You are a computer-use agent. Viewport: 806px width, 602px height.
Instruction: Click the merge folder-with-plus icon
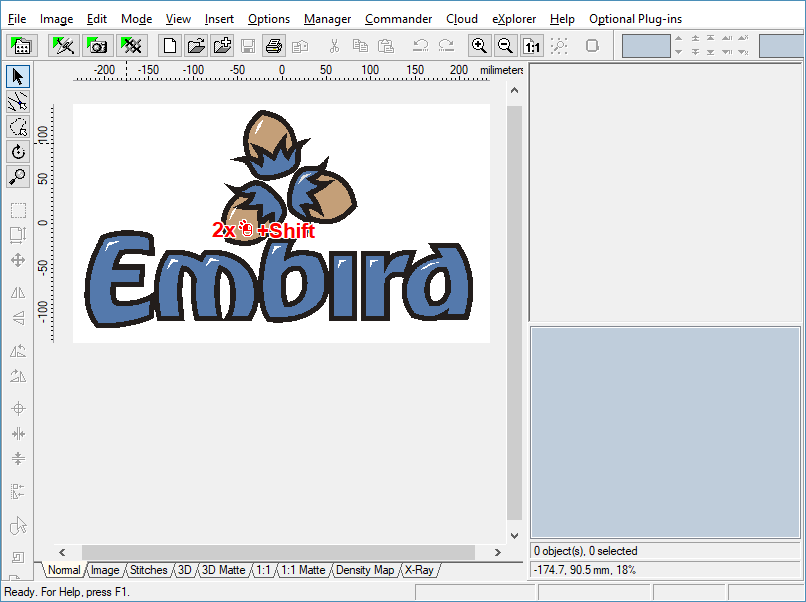click(222, 46)
